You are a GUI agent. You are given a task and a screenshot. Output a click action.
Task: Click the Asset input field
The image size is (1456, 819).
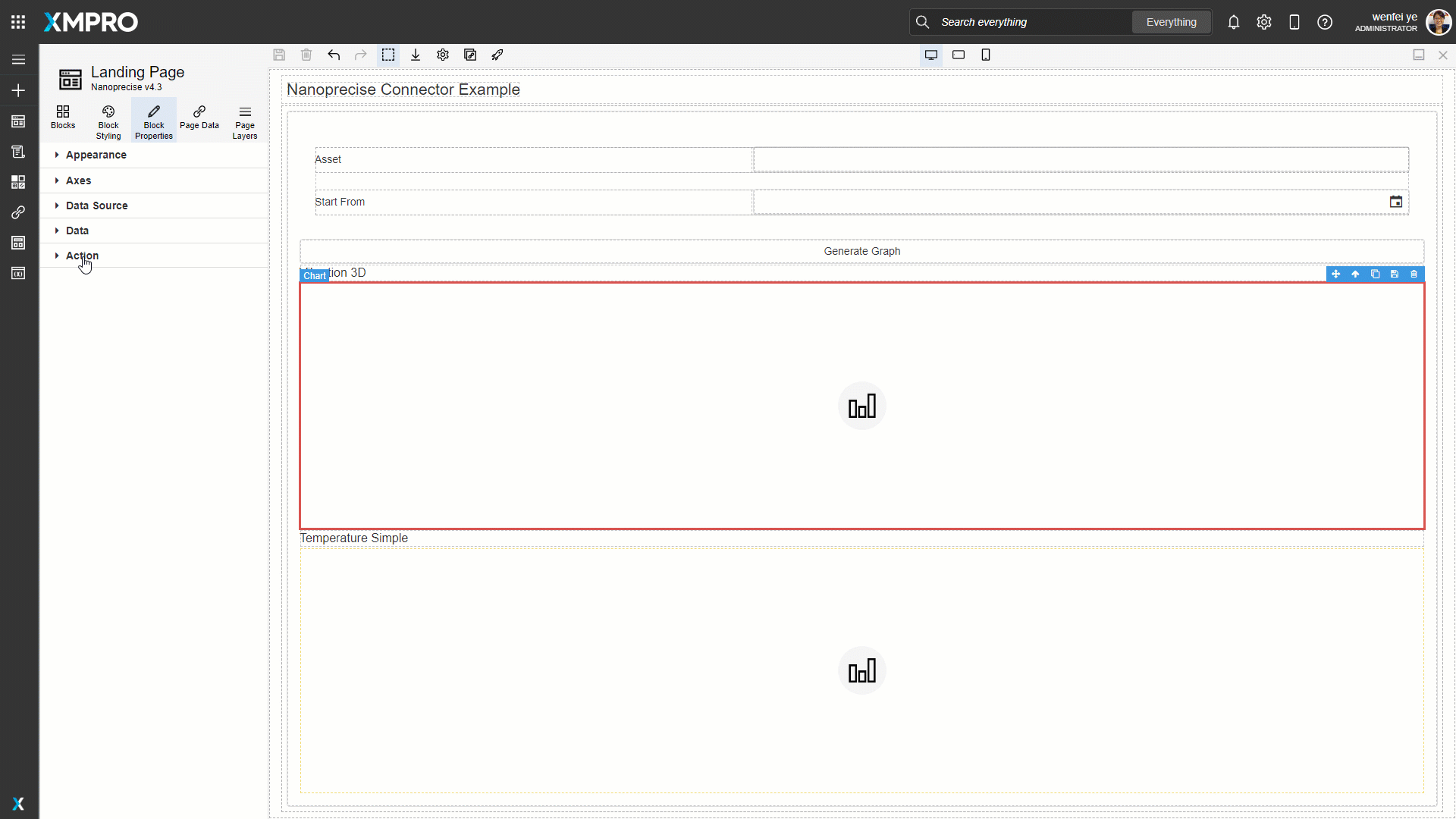[x=1080, y=159]
